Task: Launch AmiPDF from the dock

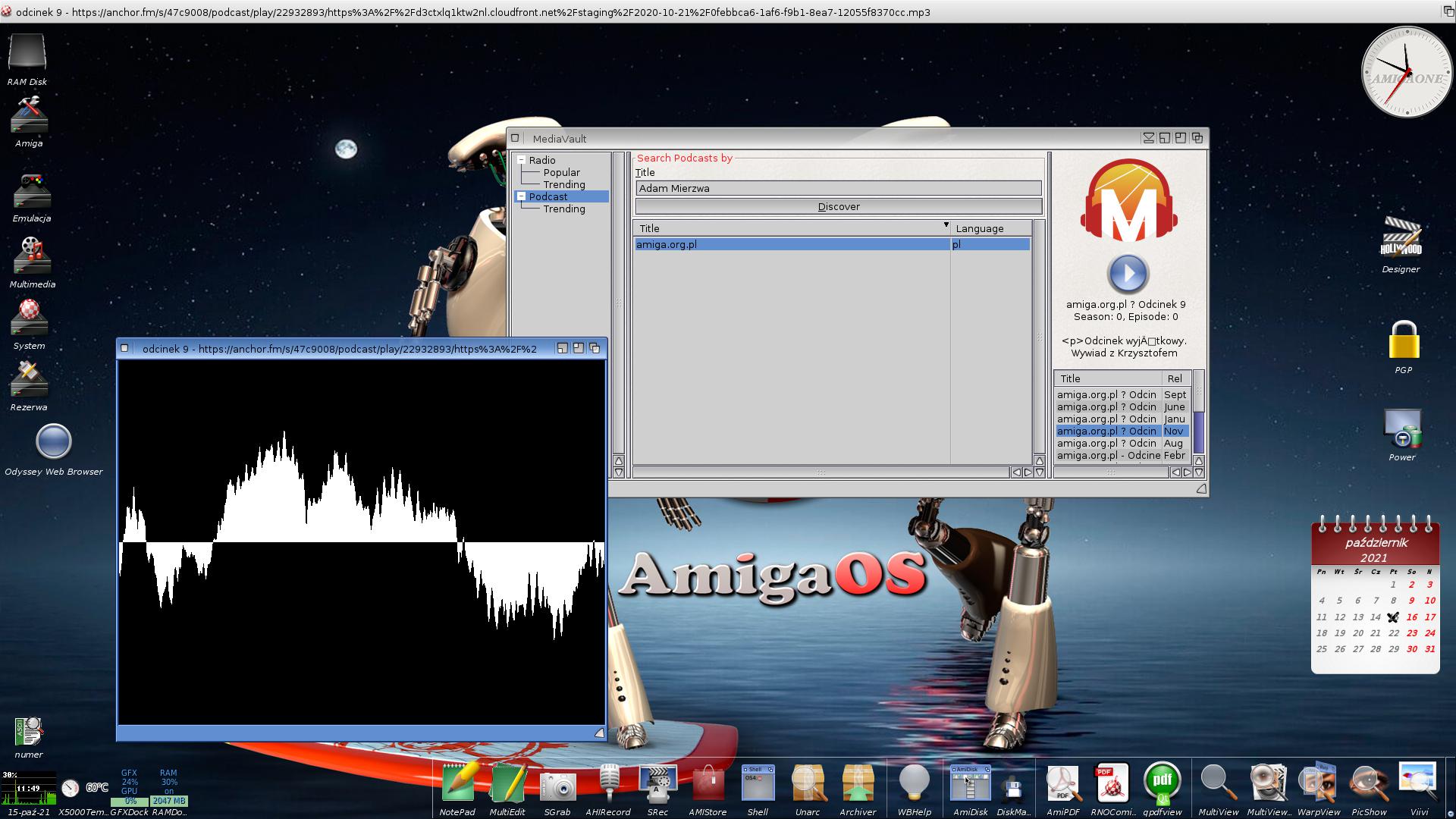Action: point(1063,783)
